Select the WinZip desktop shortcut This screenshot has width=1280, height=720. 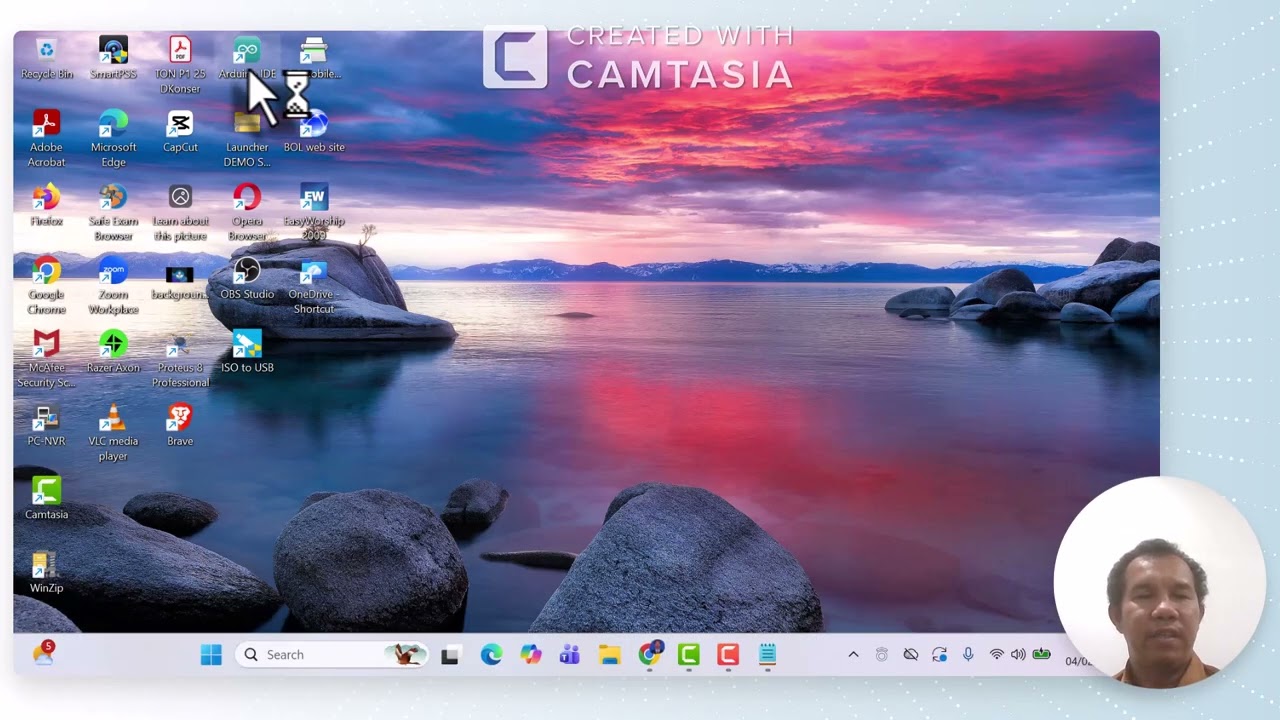46,573
